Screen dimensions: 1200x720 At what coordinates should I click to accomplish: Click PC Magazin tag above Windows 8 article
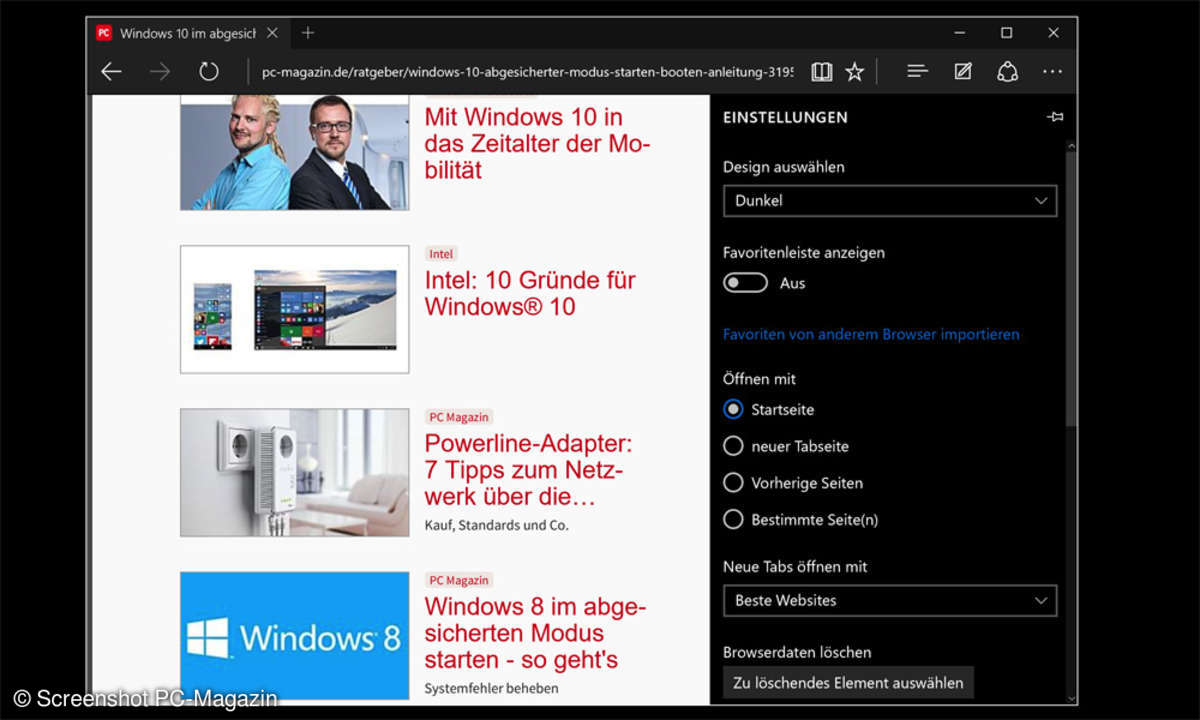459,580
